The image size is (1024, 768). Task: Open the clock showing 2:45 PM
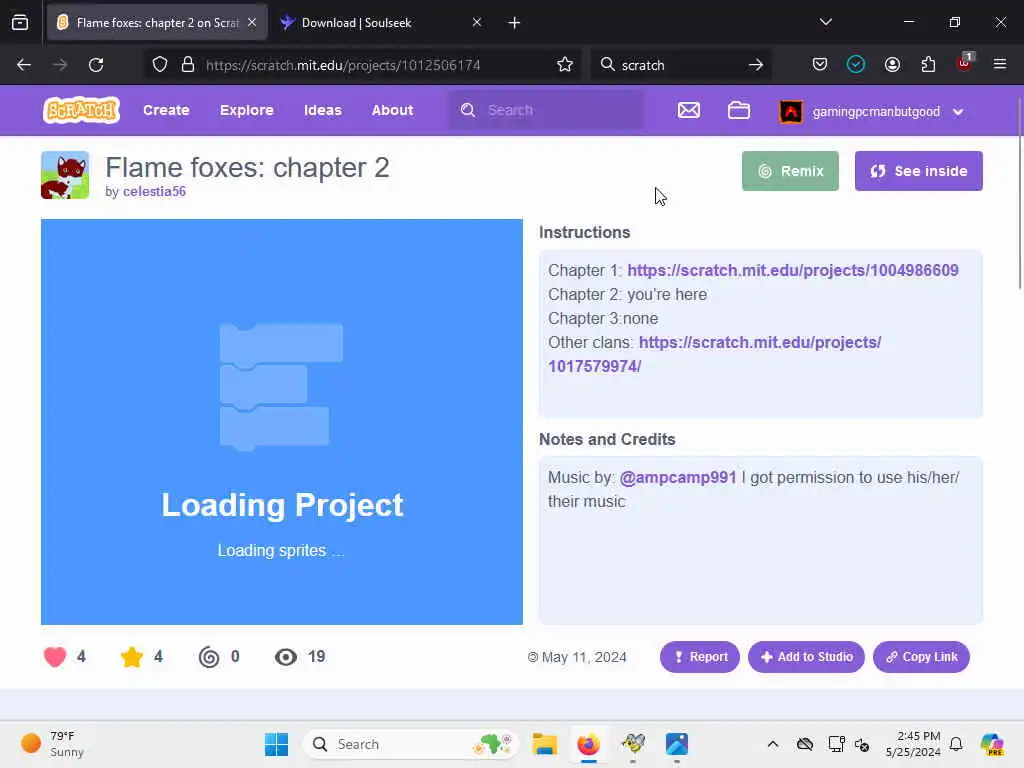913,744
